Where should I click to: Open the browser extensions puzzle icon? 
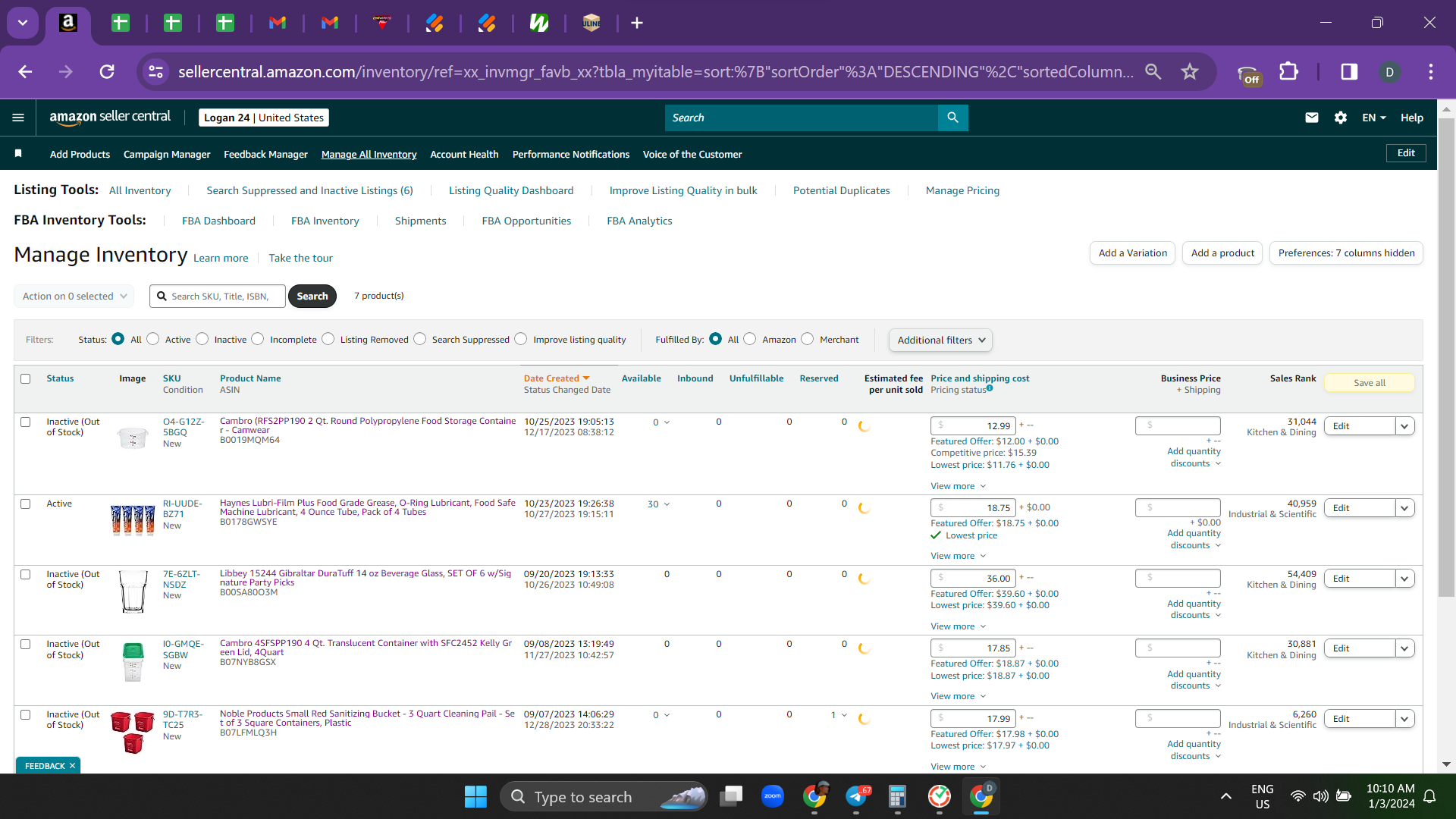click(x=1289, y=71)
